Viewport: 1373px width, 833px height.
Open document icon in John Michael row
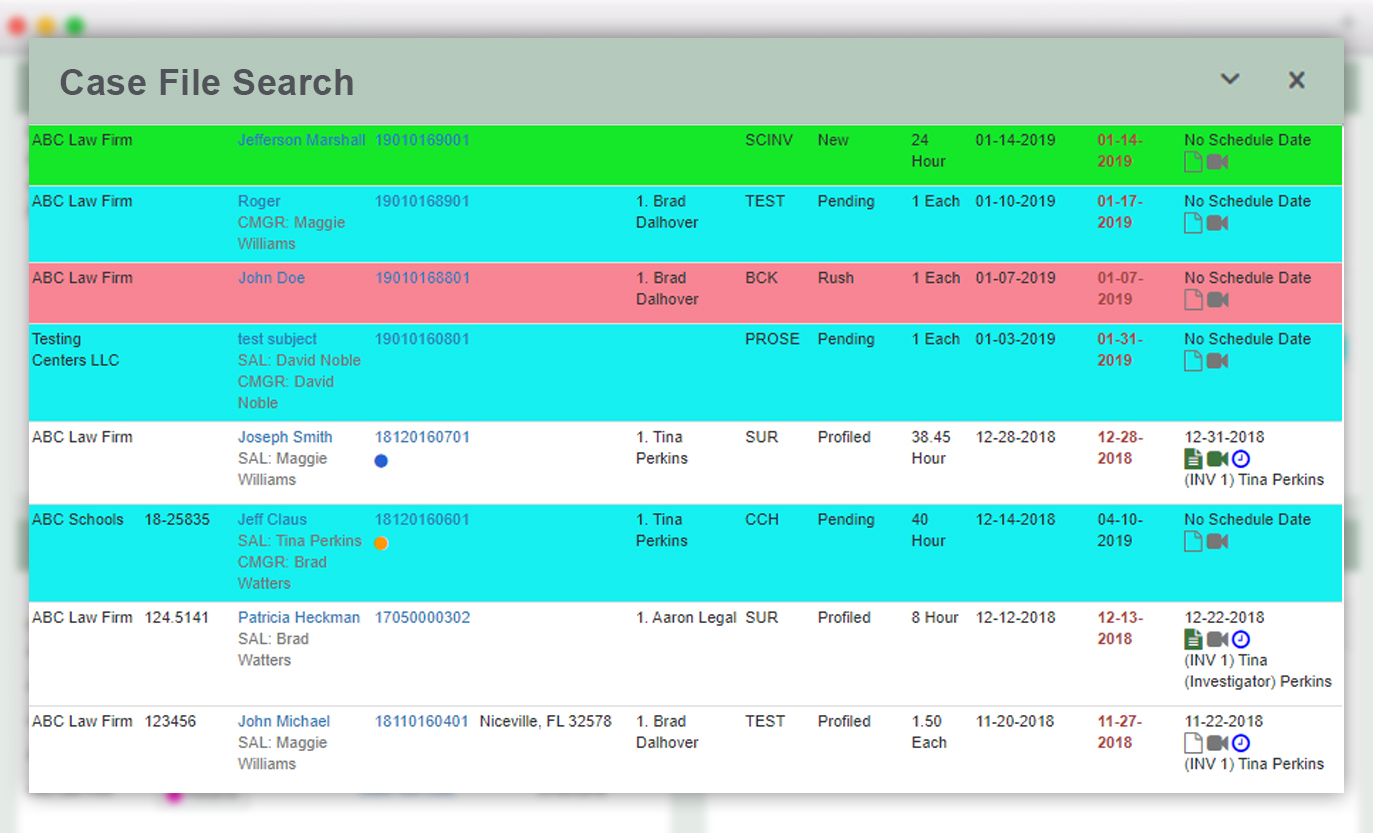1193,743
